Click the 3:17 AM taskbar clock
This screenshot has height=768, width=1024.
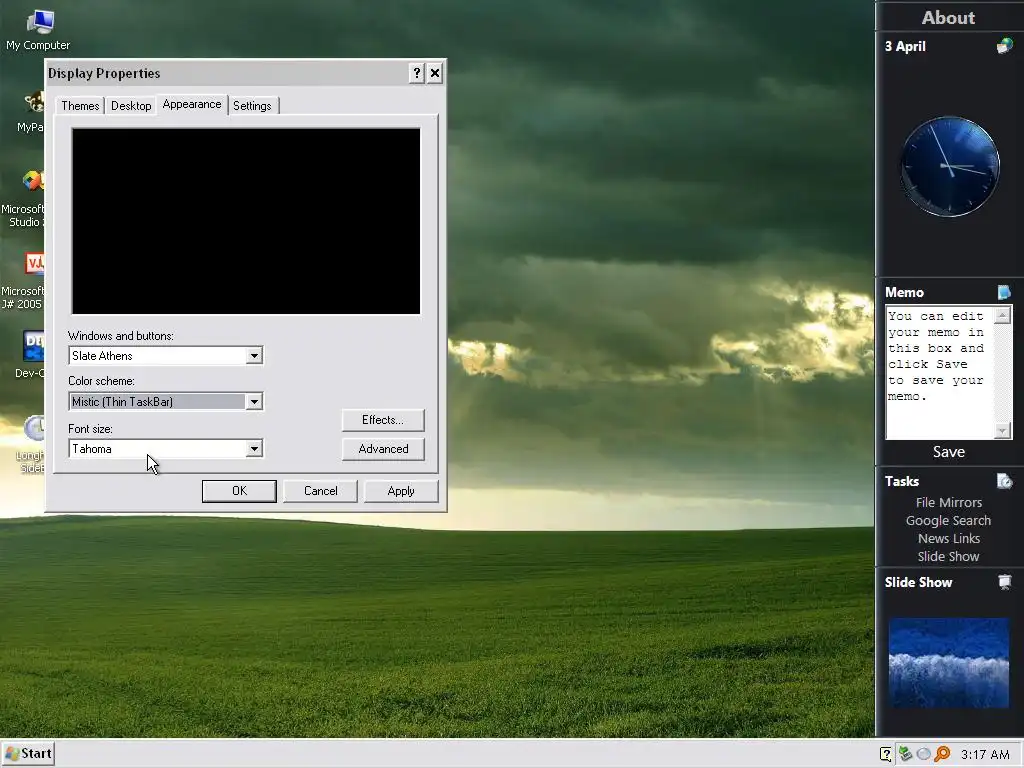(985, 754)
